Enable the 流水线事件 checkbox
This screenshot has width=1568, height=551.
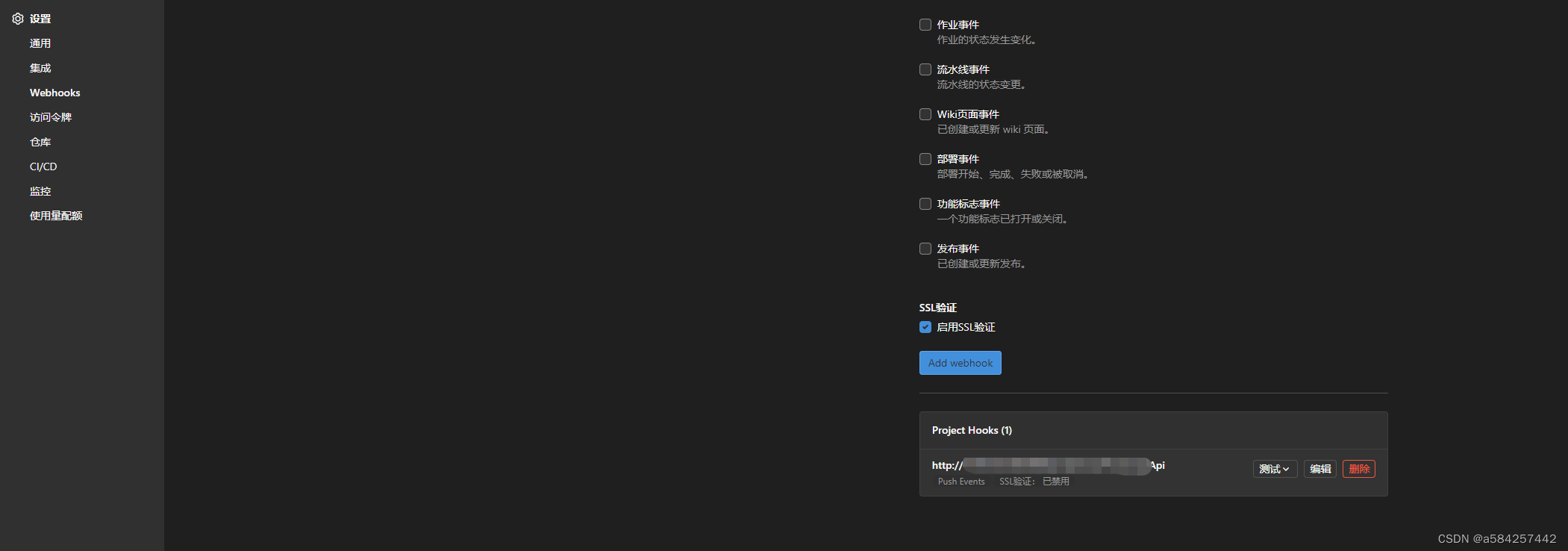(x=925, y=69)
